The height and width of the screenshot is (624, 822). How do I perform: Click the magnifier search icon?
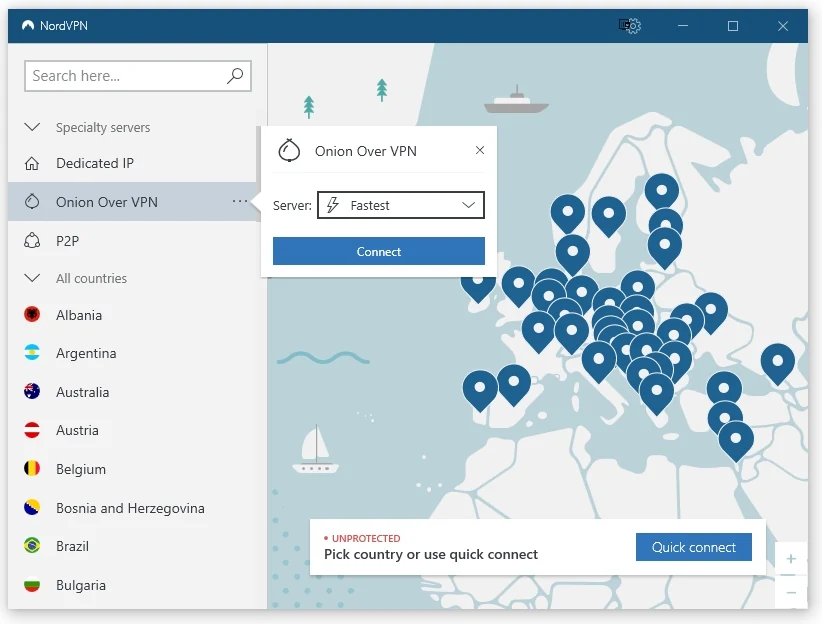pos(235,76)
